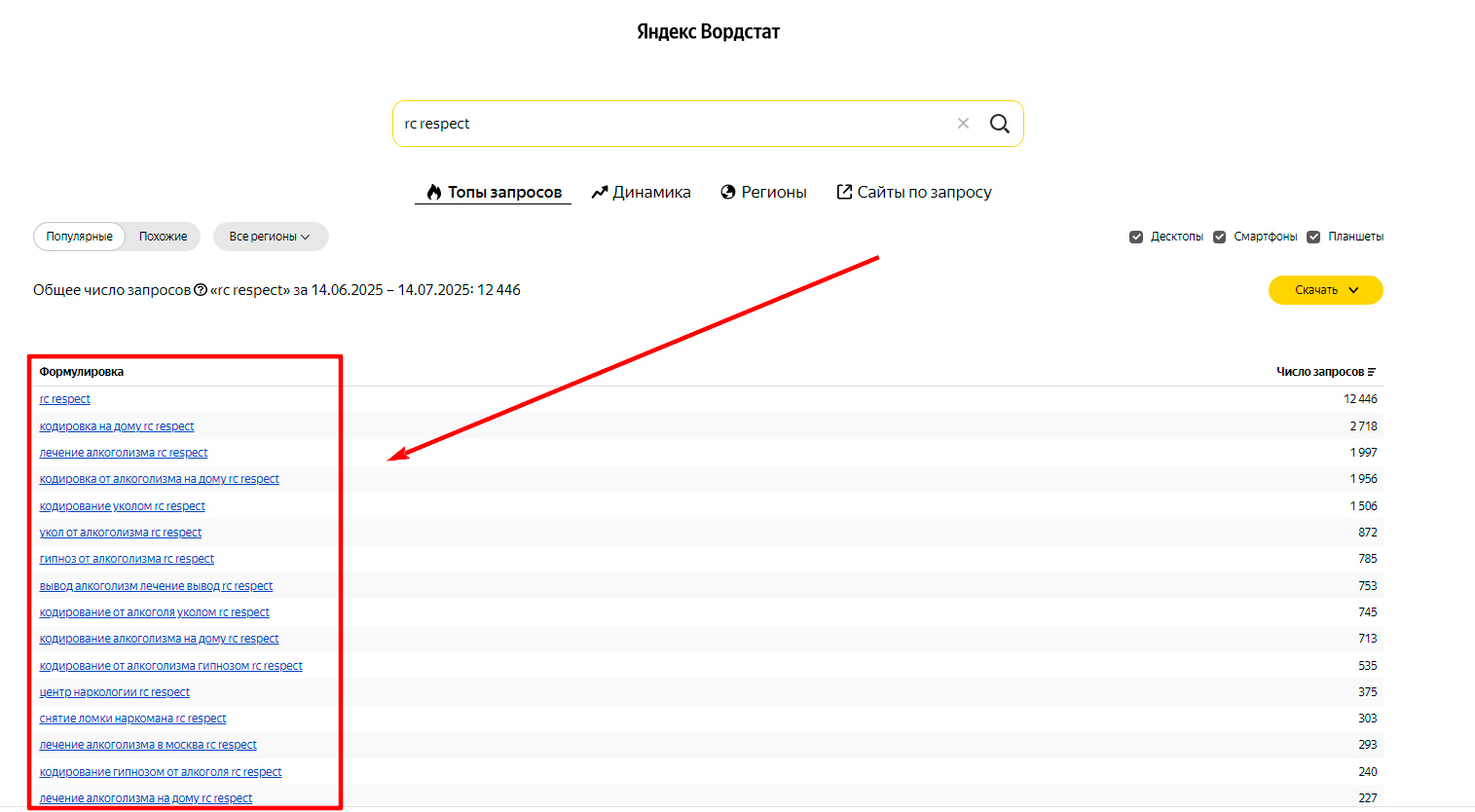Click the magnifying glass search icon
The width and height of the screenshot is (1475, 812).
[x=999, y=124]
